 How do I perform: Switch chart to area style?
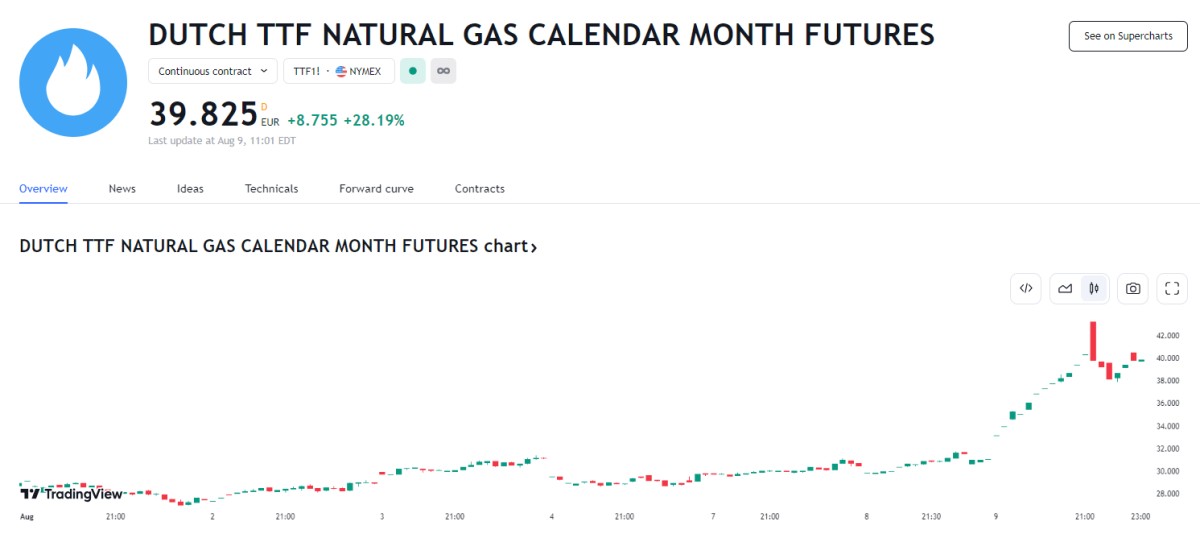[1065, 288]
